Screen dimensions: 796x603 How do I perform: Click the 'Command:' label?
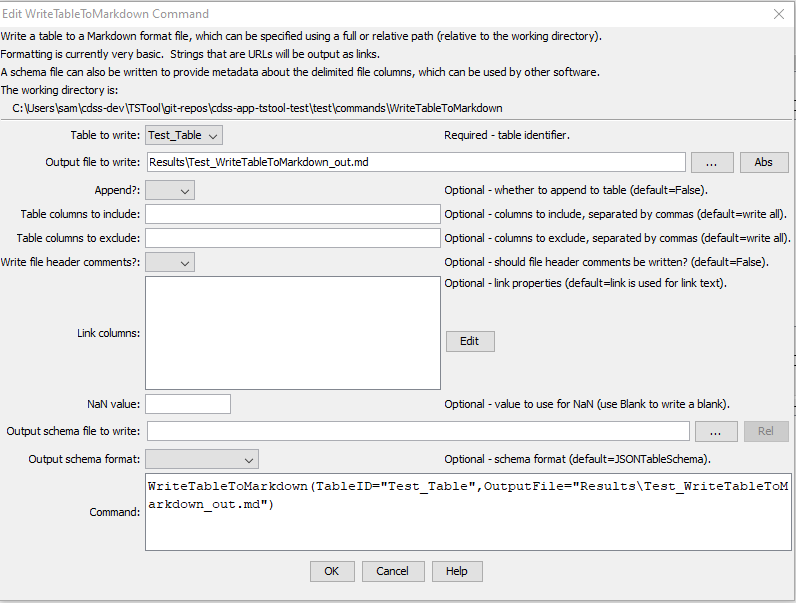[x=115, y=513]
